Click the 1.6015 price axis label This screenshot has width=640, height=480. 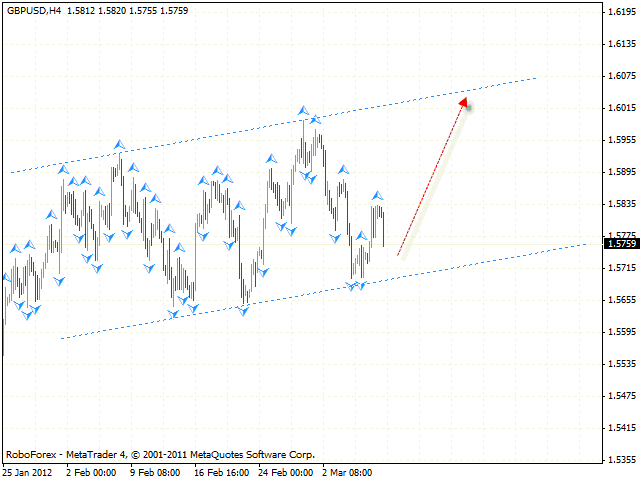click(x=621, y=108)
